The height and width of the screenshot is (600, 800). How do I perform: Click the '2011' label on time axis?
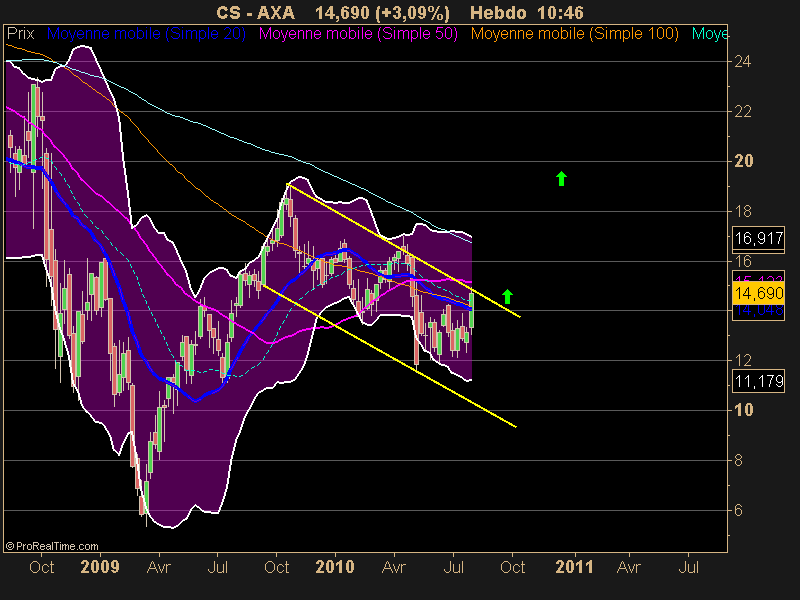(574, 567)
